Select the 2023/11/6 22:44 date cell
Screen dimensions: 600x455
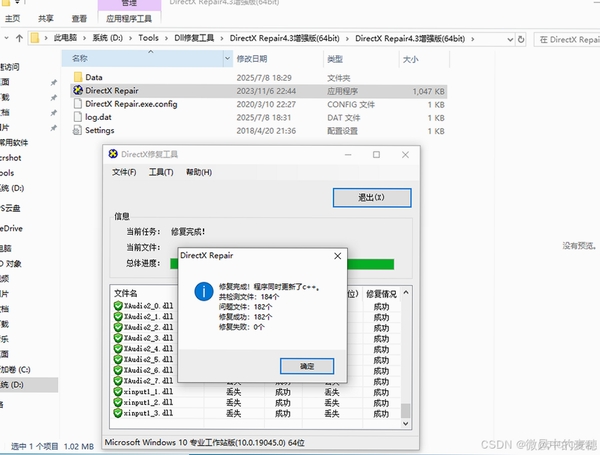point(266,91)
